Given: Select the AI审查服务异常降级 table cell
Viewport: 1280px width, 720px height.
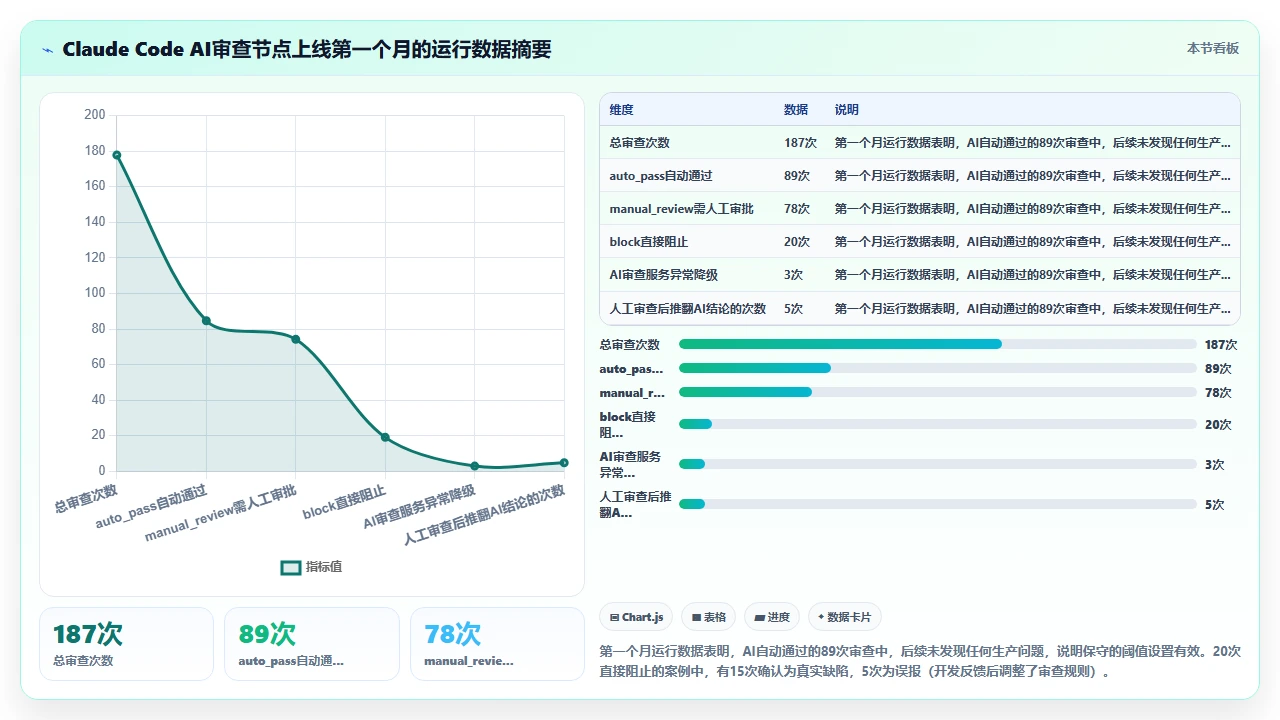Looking at the screenshot, I should [x=664, y=275].
